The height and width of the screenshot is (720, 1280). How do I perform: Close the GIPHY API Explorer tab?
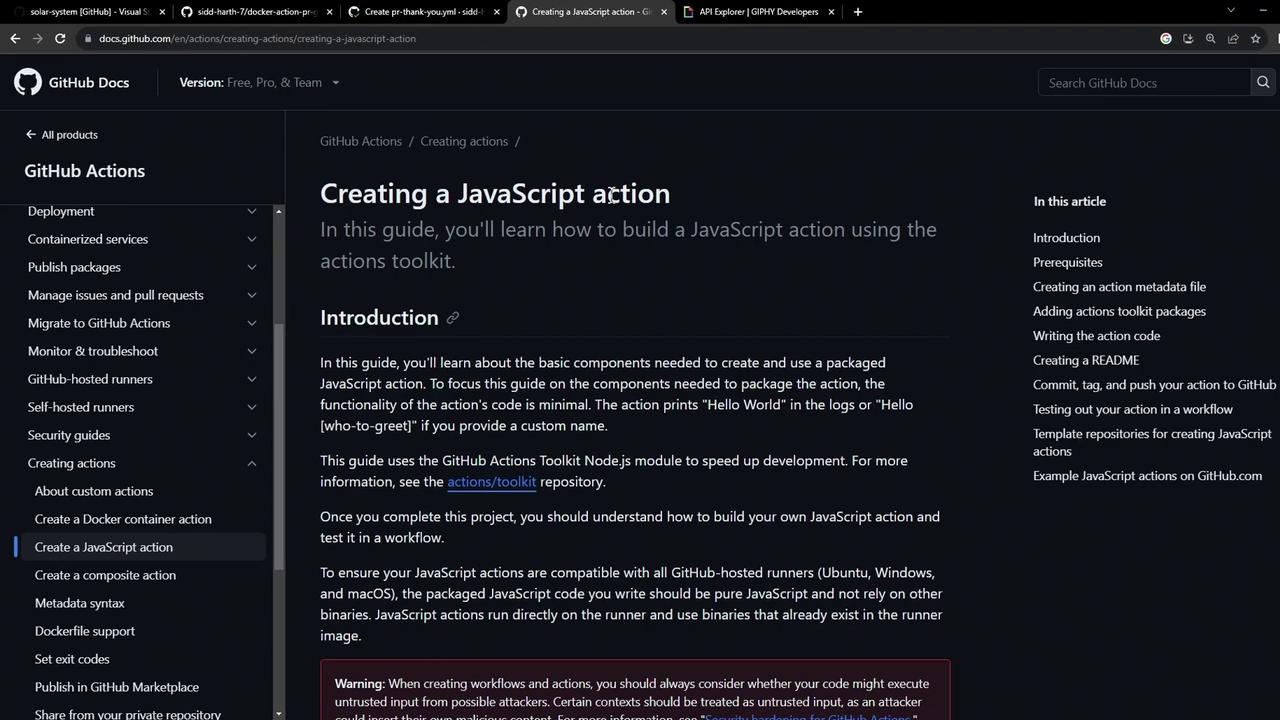click(830, 12)
